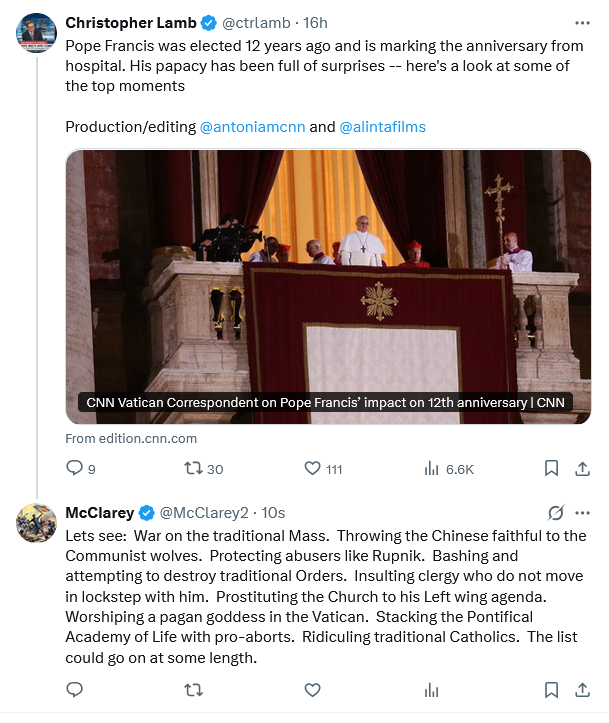View analytics for Christopher Lamb's tweet
This screenshot has width=609, height=723.
click(x=432, y=468)
